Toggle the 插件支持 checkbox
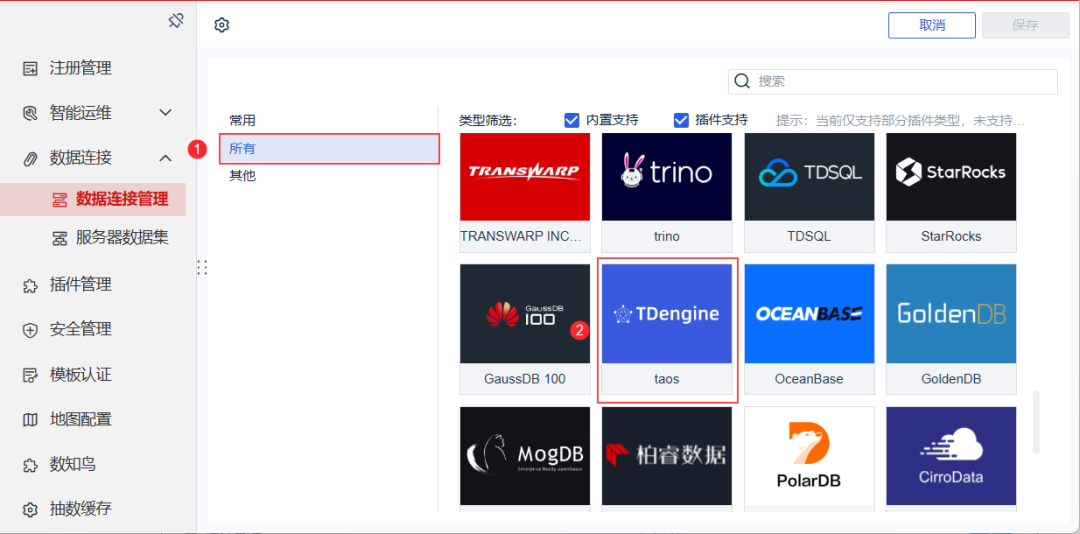Screen dimensions: 1080x534 [681, 121]
